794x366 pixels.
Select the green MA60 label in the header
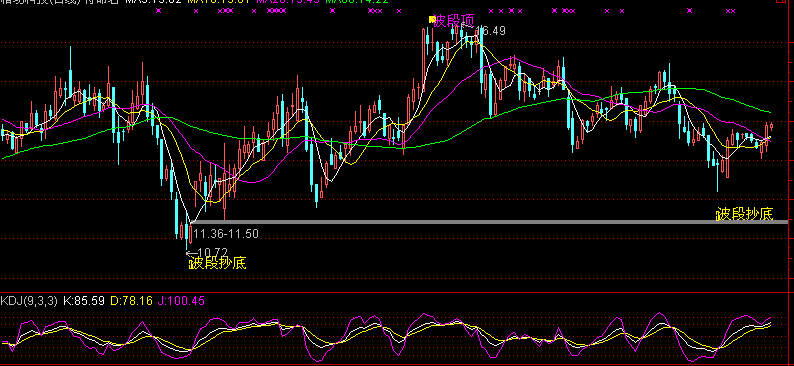point(357,2)
